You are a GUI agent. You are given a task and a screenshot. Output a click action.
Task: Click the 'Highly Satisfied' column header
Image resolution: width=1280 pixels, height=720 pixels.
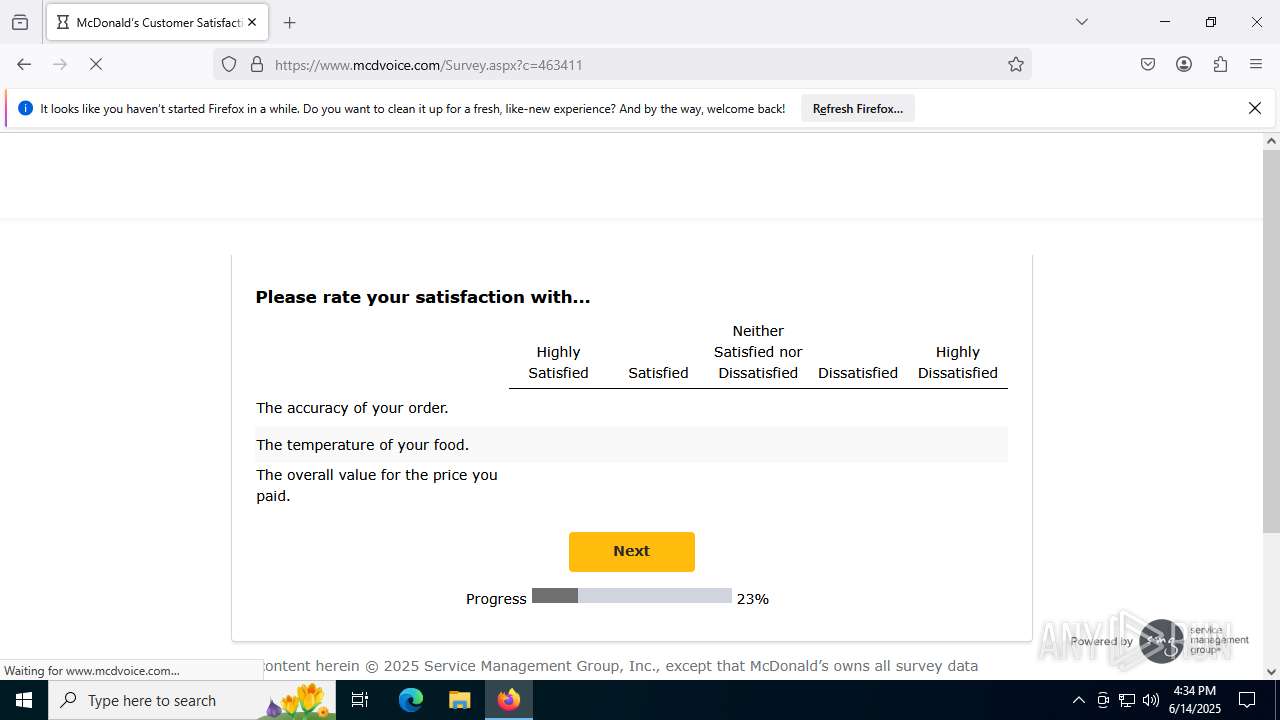[x=558, y=362]
